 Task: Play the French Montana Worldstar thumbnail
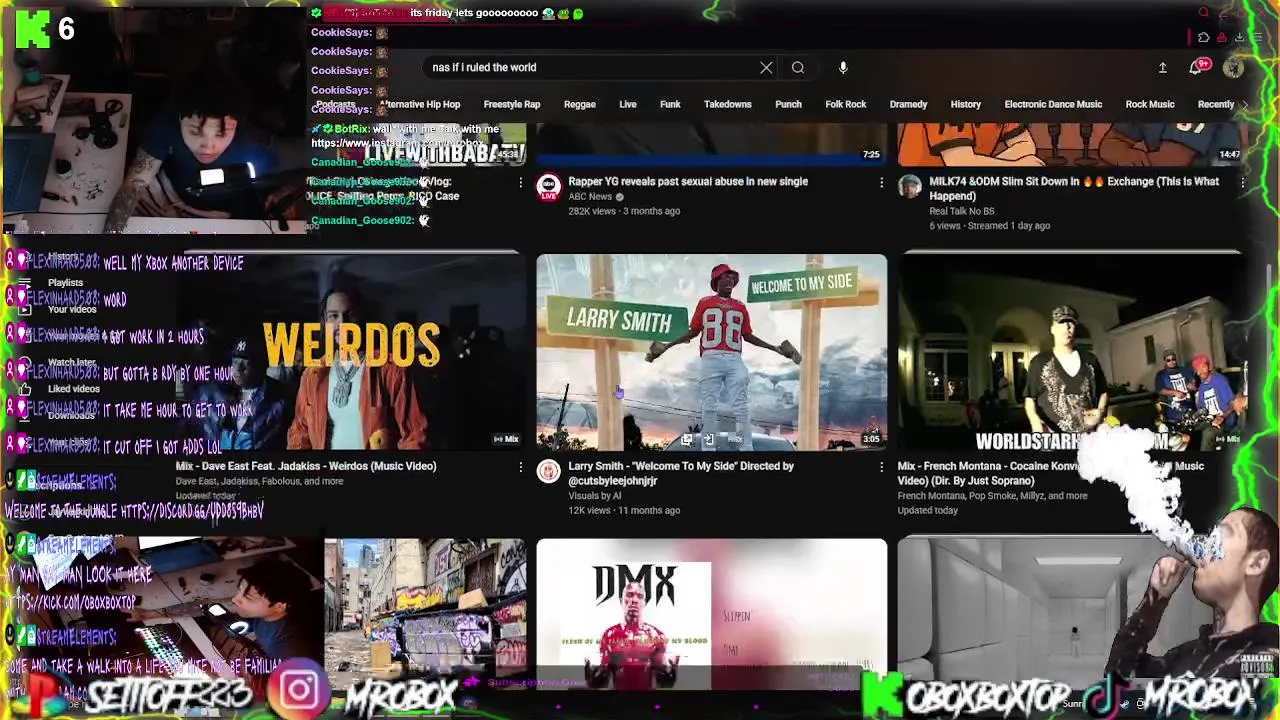(1072, 352)
